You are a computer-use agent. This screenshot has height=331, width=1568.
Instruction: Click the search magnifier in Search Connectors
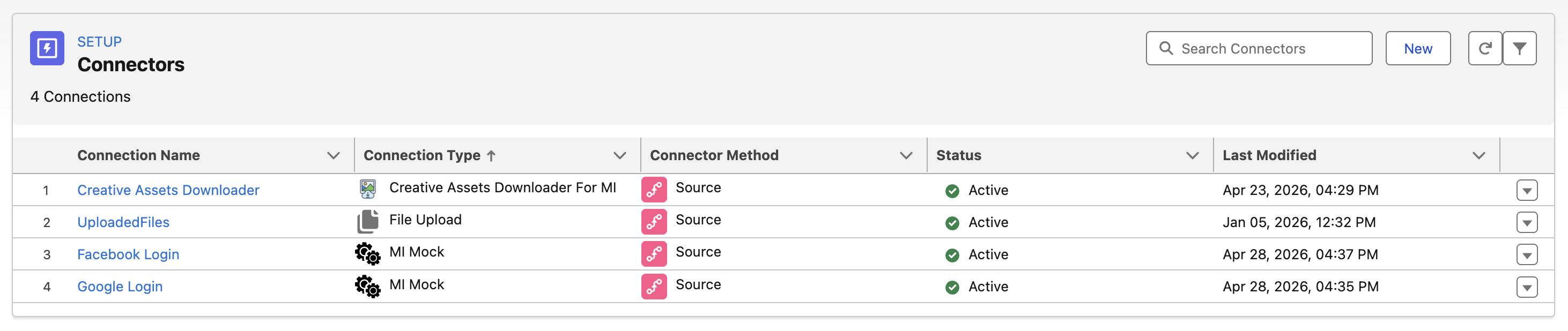1167,48
